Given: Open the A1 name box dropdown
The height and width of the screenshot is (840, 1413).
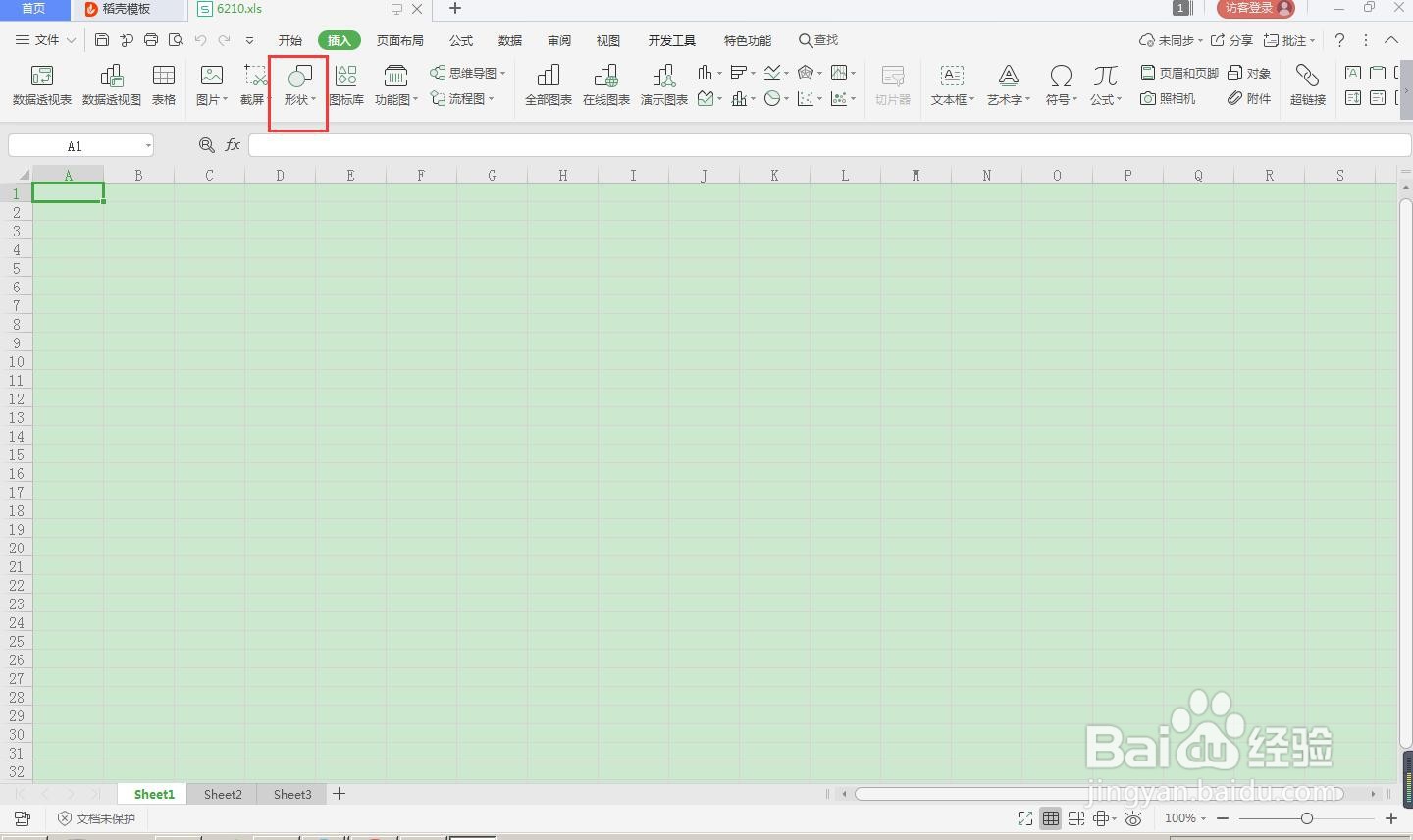Looking at the screenshot, I should [148, 146].
